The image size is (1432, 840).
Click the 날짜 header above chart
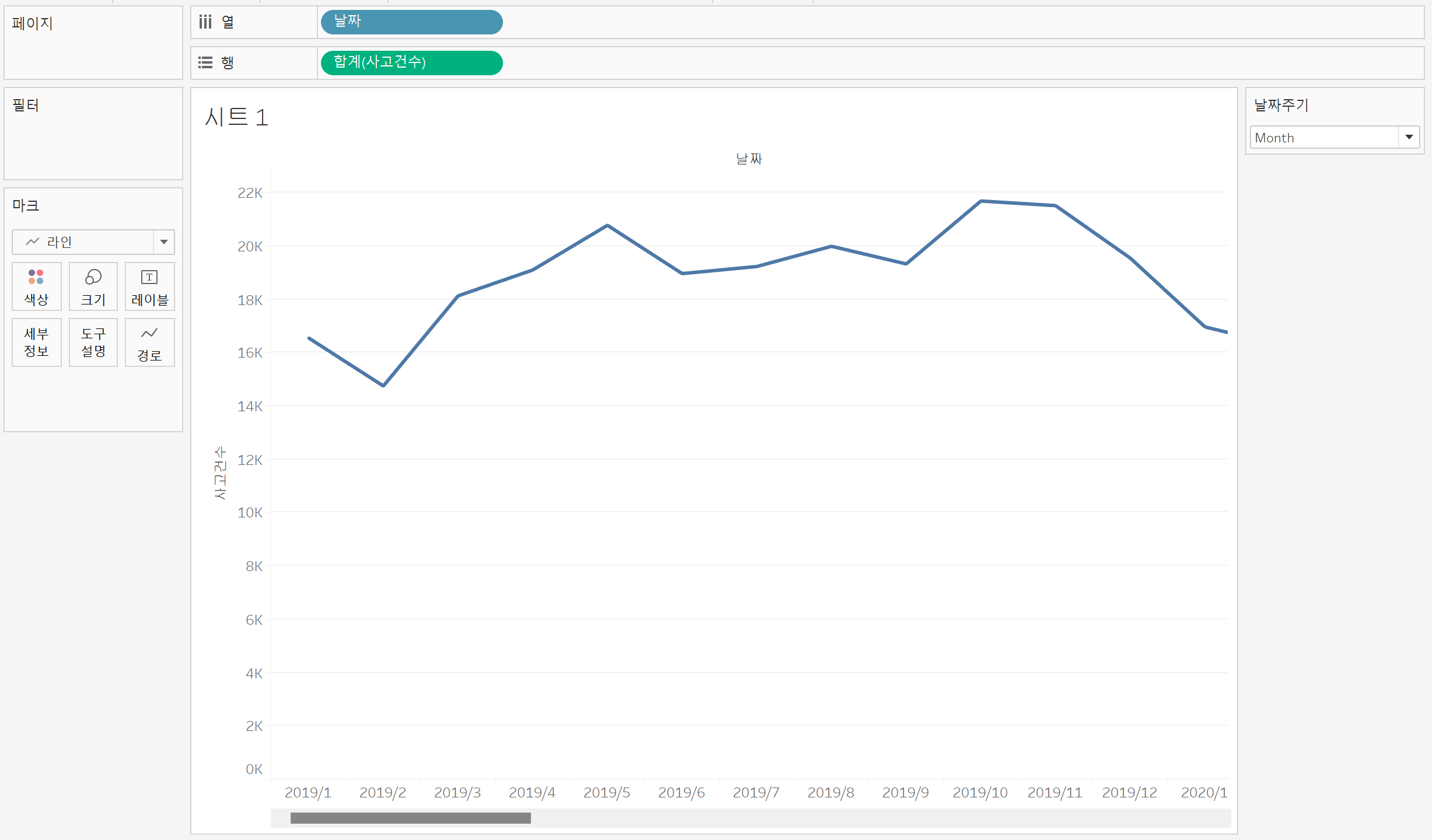pos(749,159)
